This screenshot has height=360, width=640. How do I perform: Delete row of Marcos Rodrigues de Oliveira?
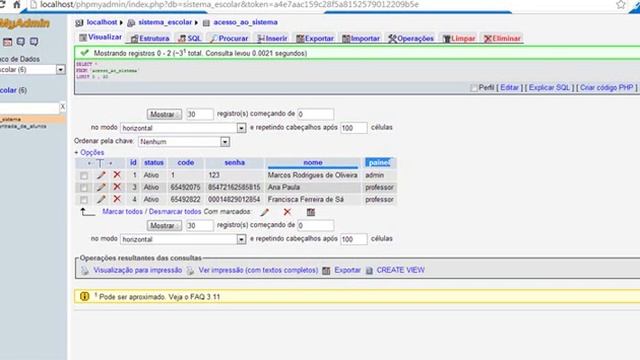(x=117, y=175)
